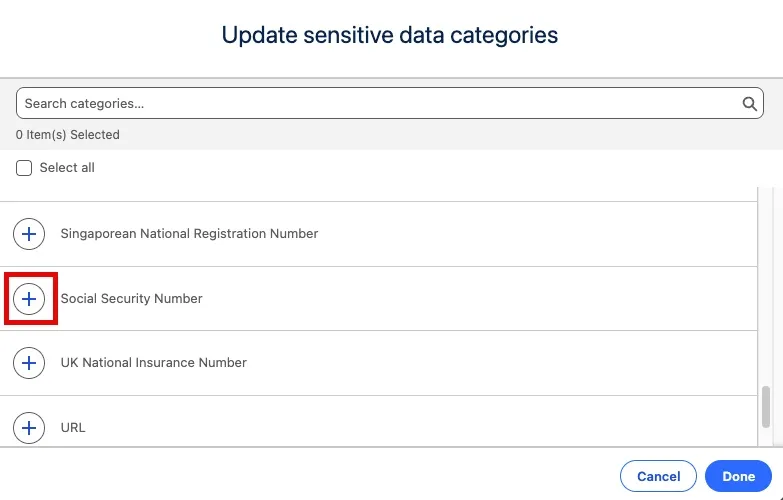The height and width of the screenshot is (500, 783).
Task: Click plus icon beside Social Security Number
Action: [29, 299]
